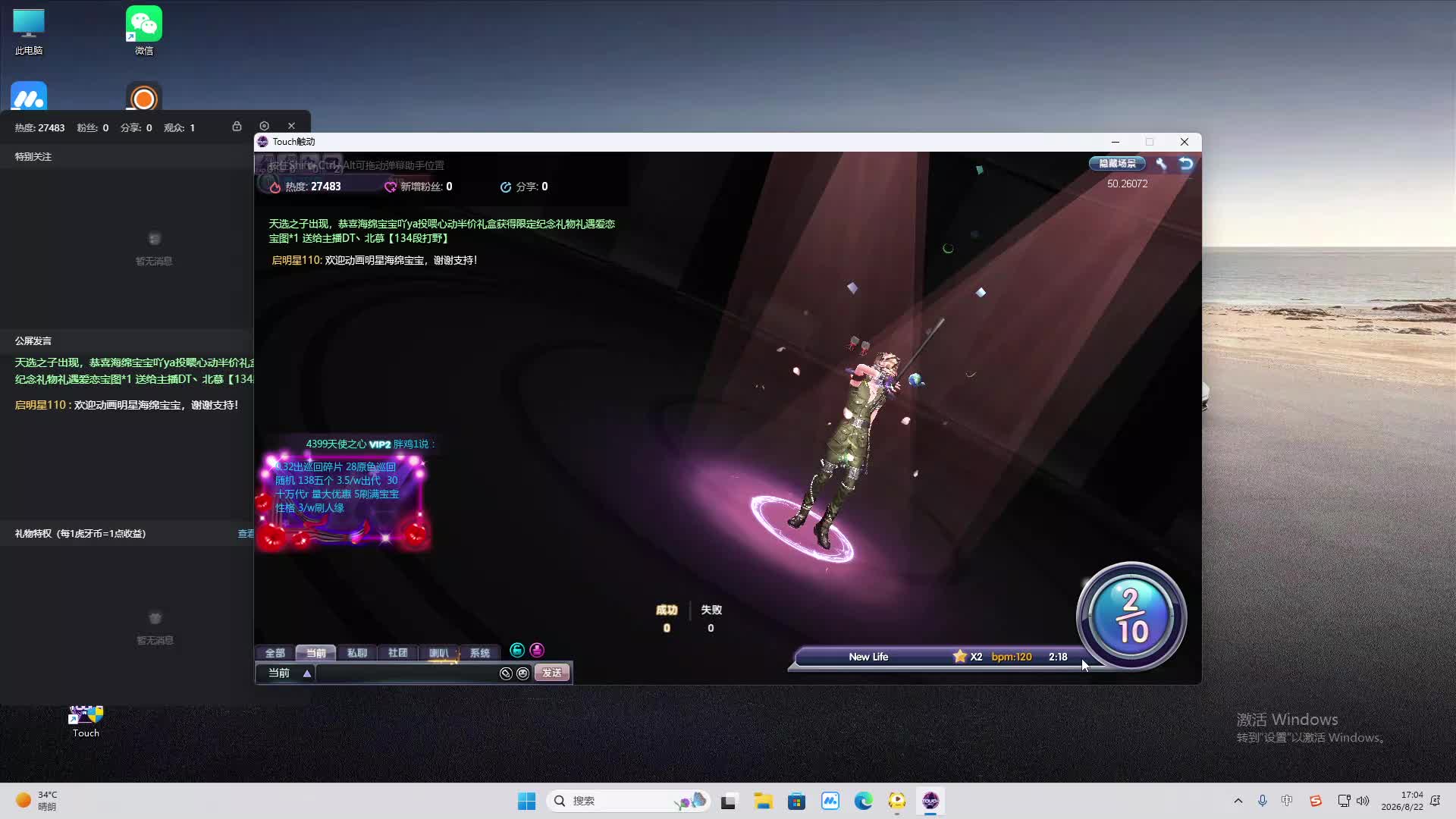This screenshot has width=1456, height=819.
Task: Click the yellow character taskbar app icon
Action: (x=896, y=801)
